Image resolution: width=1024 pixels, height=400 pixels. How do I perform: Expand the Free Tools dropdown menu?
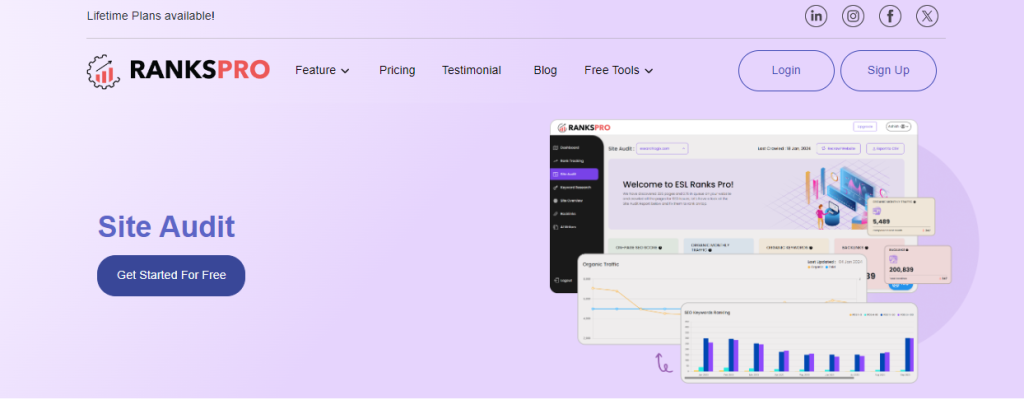[x=618, y=71]
